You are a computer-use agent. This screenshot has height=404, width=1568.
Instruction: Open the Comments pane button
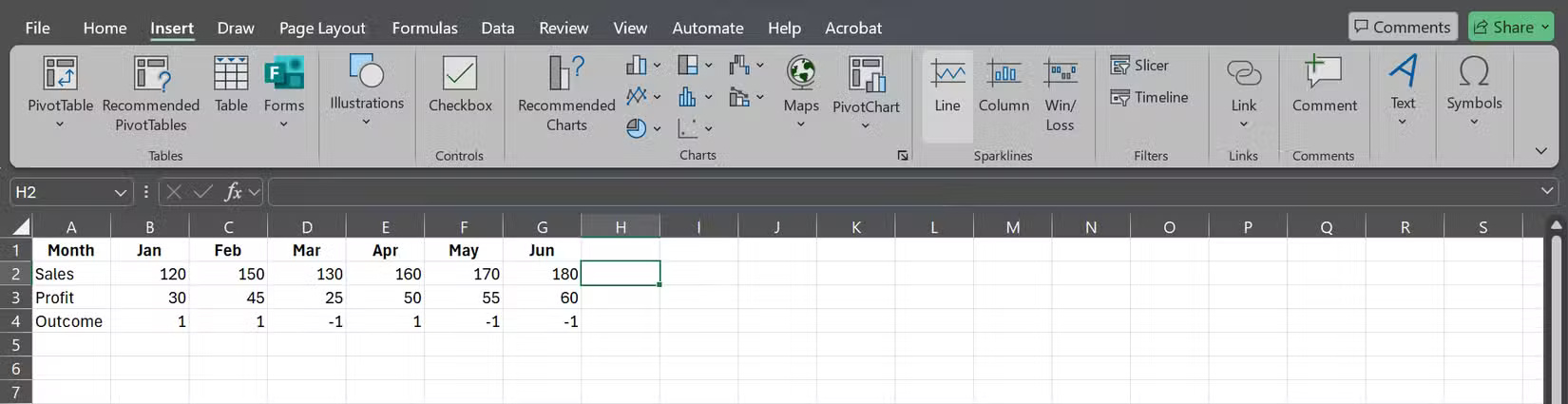[1402, 28]
